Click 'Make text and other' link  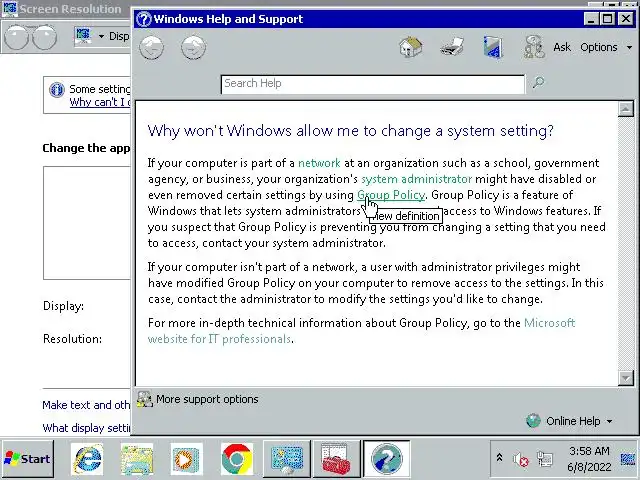tap(86, 405)
